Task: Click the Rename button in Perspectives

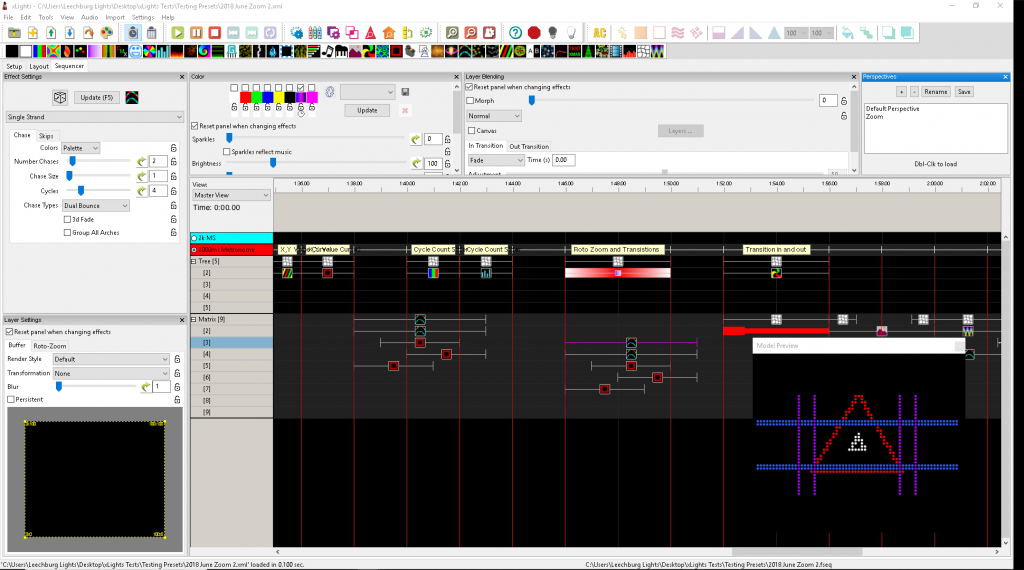Action: pyautogui.click(x=935, y=92)
